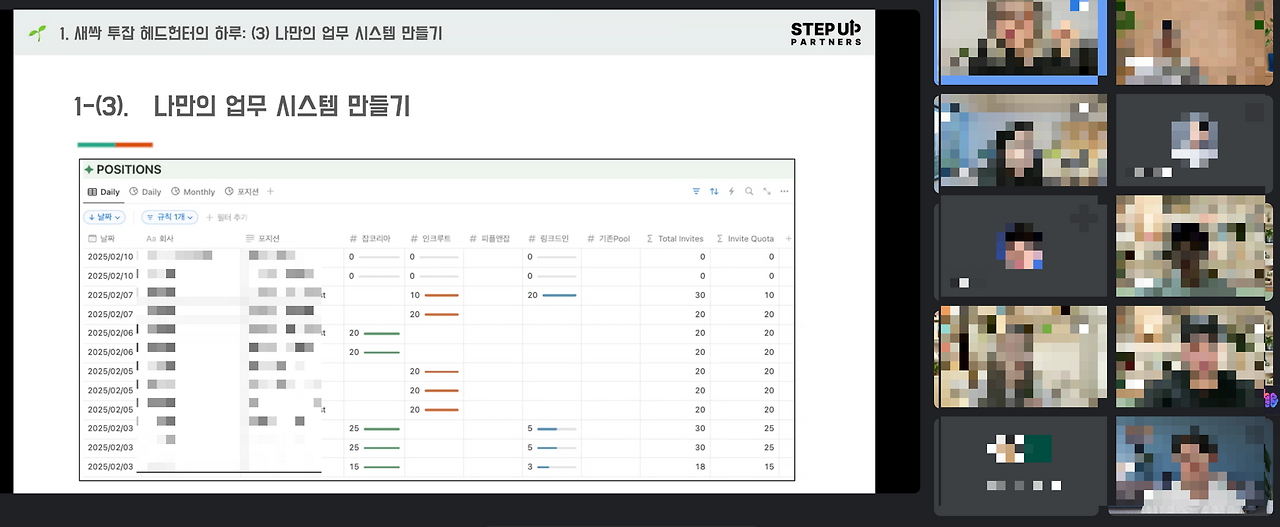Open the lightning automation icon
1280x527 pixels.
[731, 191]
